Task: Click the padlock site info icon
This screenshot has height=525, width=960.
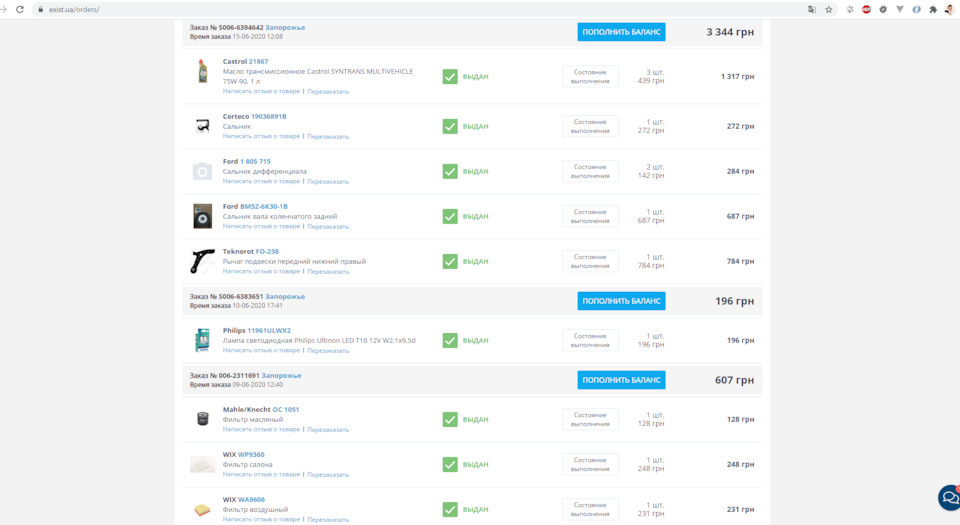Action: pos(40,9)
